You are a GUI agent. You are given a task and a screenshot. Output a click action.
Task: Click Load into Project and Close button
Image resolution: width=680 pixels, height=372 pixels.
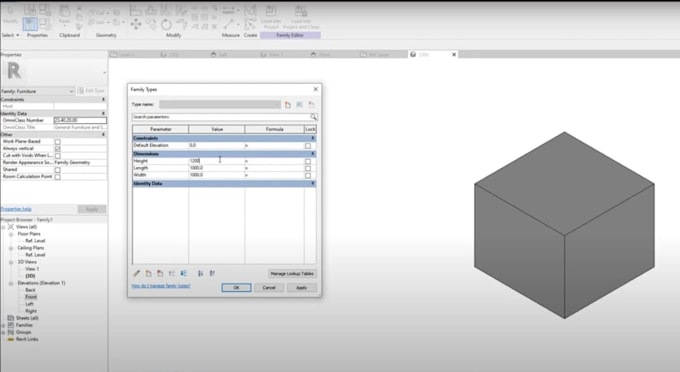point(301,16)
